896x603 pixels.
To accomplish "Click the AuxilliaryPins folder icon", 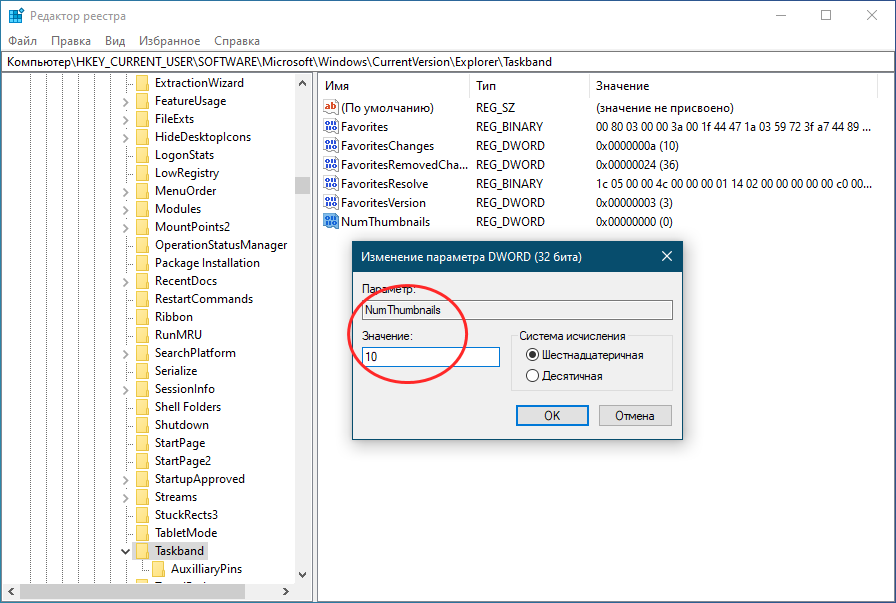I will [158, 569].
